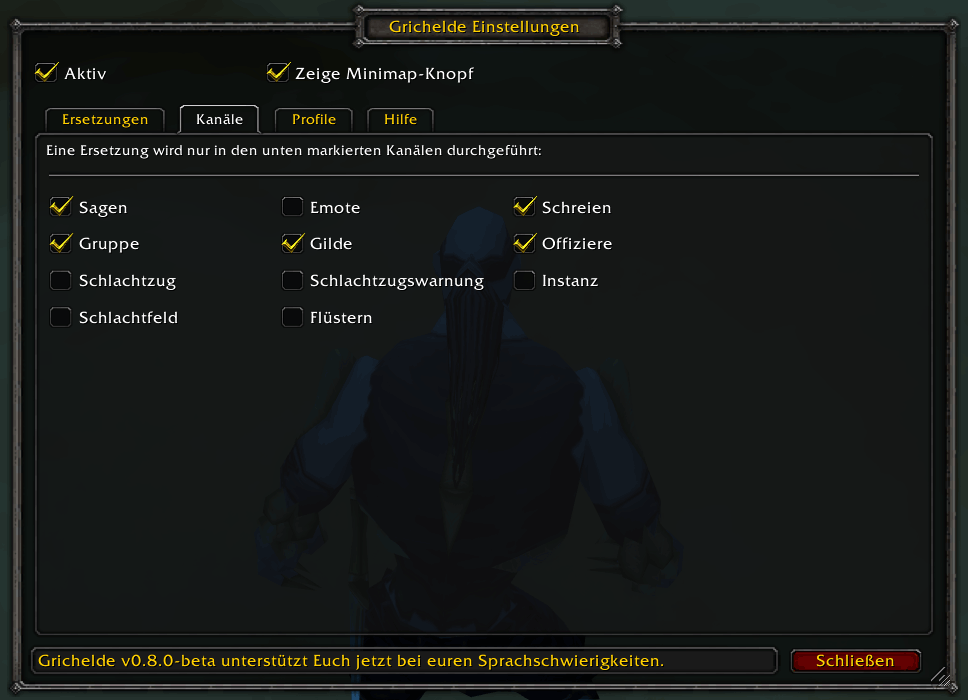Click the Schließen button
Screen dimensions: 968x700
(x=855, y=660)
